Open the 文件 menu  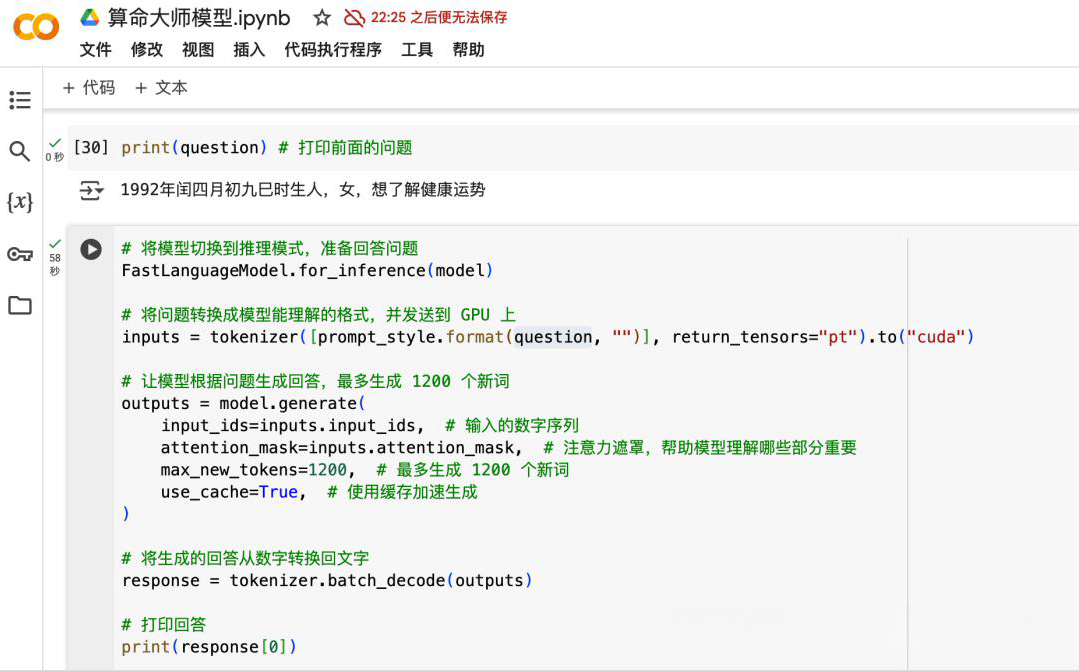coord(96,50)
